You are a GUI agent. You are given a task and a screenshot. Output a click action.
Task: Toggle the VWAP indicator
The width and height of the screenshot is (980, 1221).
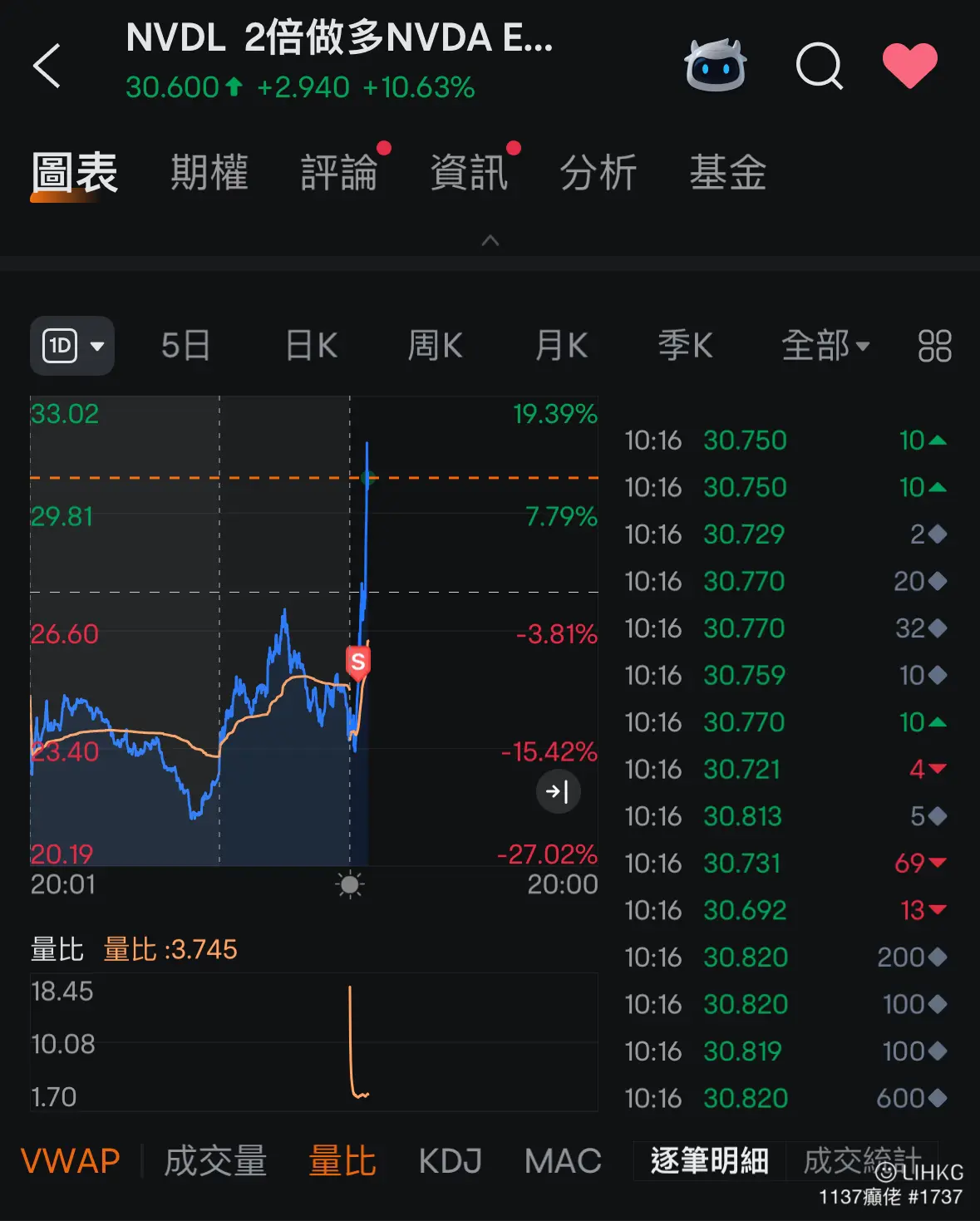[71, 1161]
